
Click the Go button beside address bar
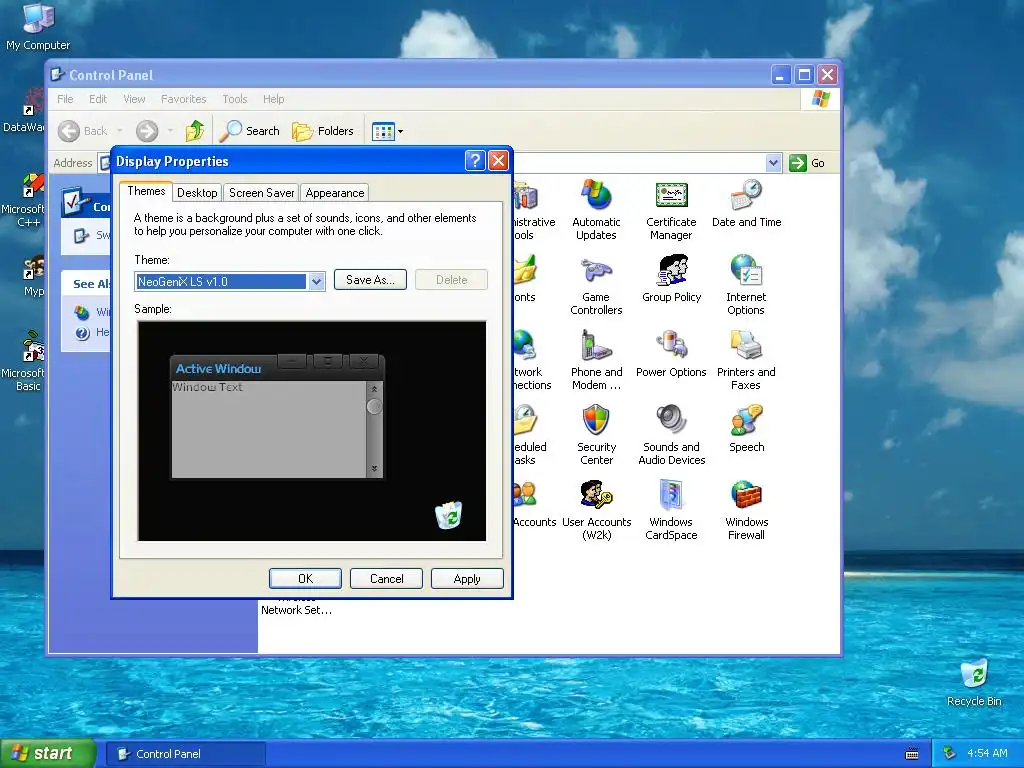[x=807, y=163]
